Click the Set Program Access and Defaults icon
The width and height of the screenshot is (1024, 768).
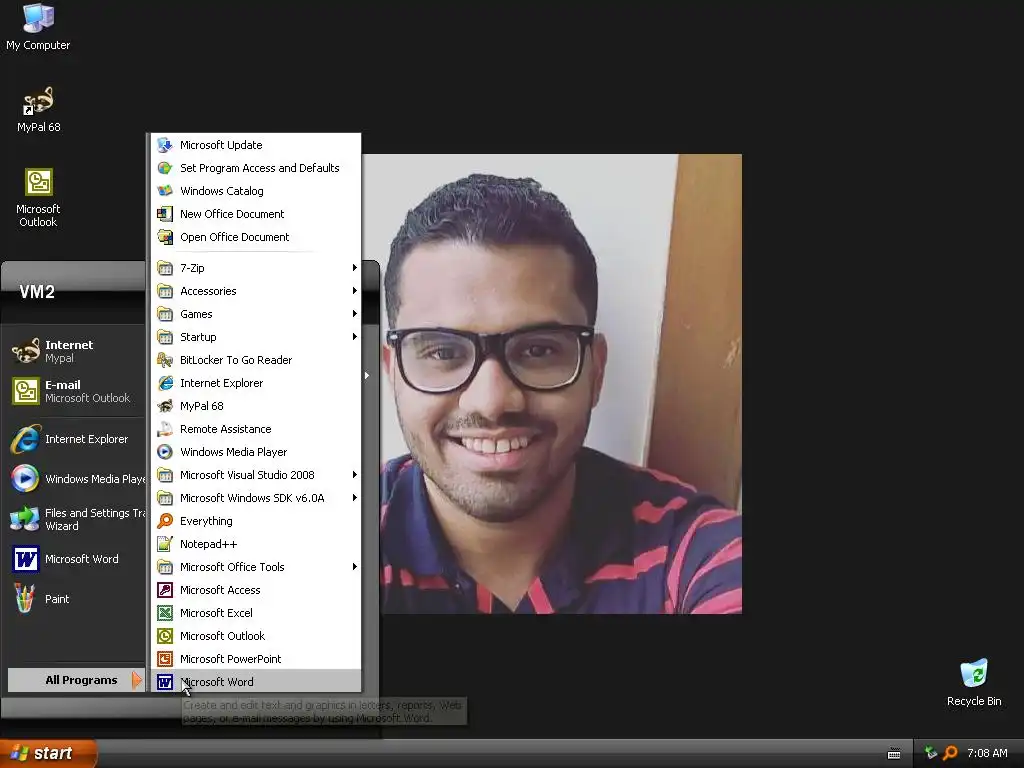point(165,168)
